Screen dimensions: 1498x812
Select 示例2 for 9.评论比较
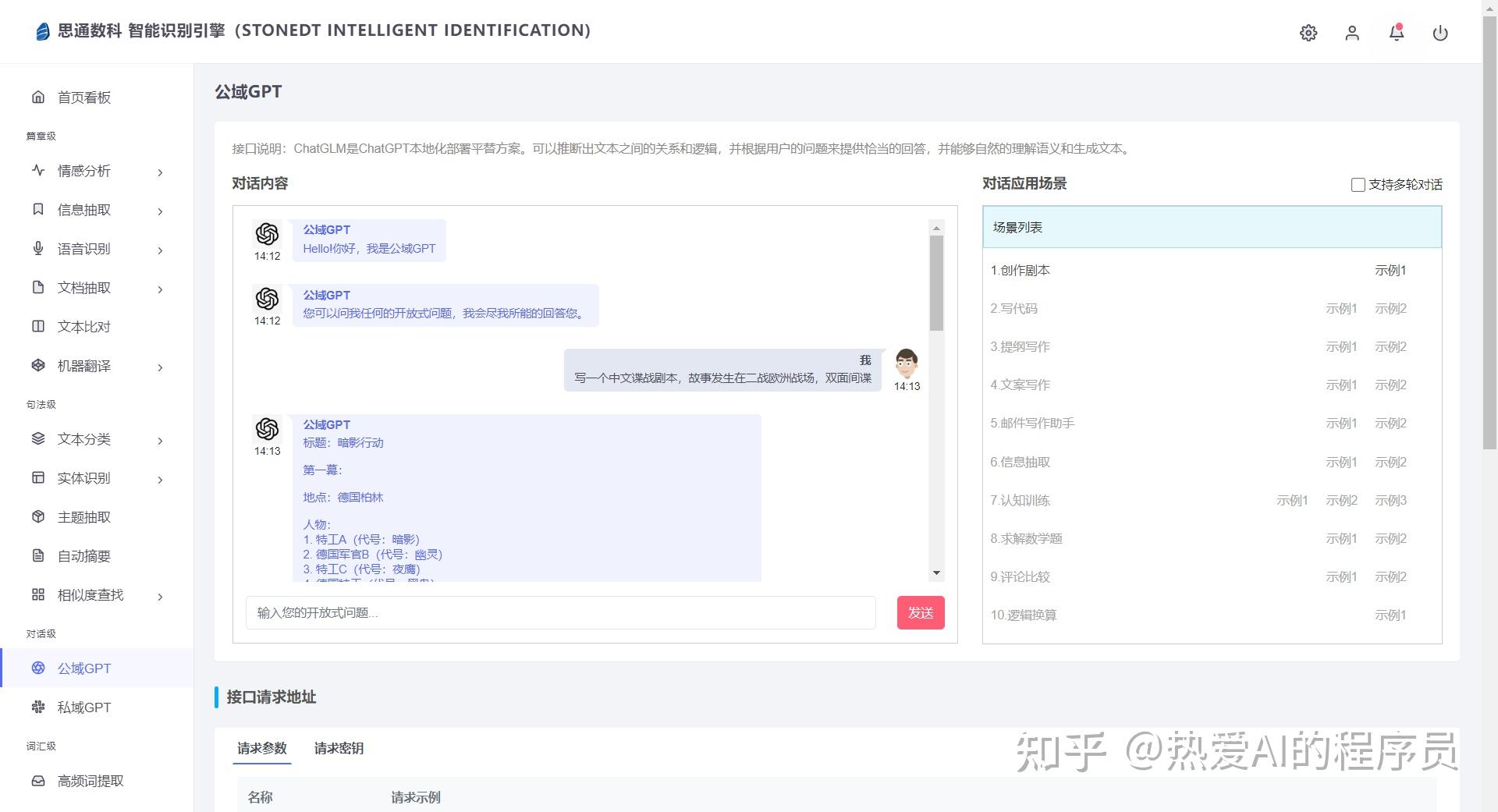click(1390, 577)
